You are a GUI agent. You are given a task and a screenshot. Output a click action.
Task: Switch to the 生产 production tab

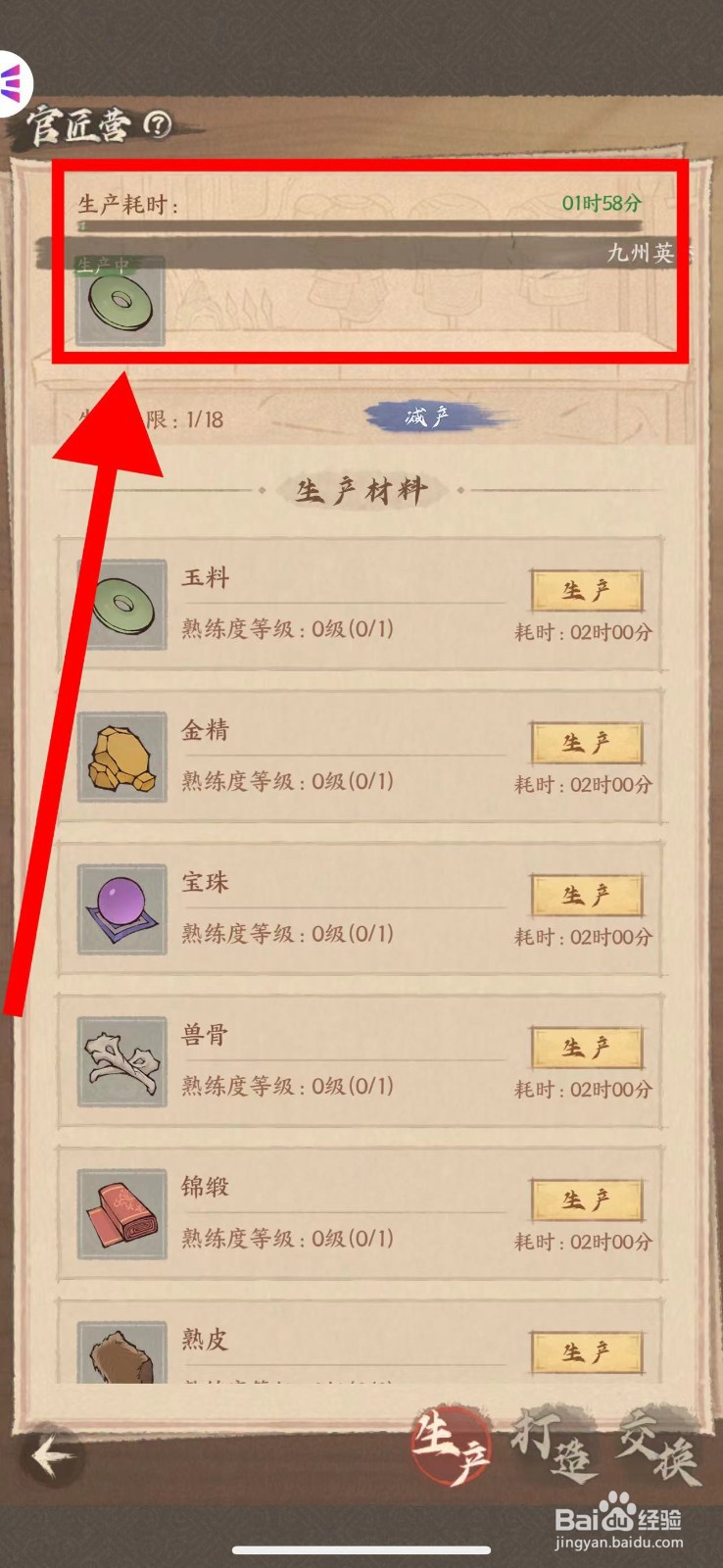coord(450,1445)
